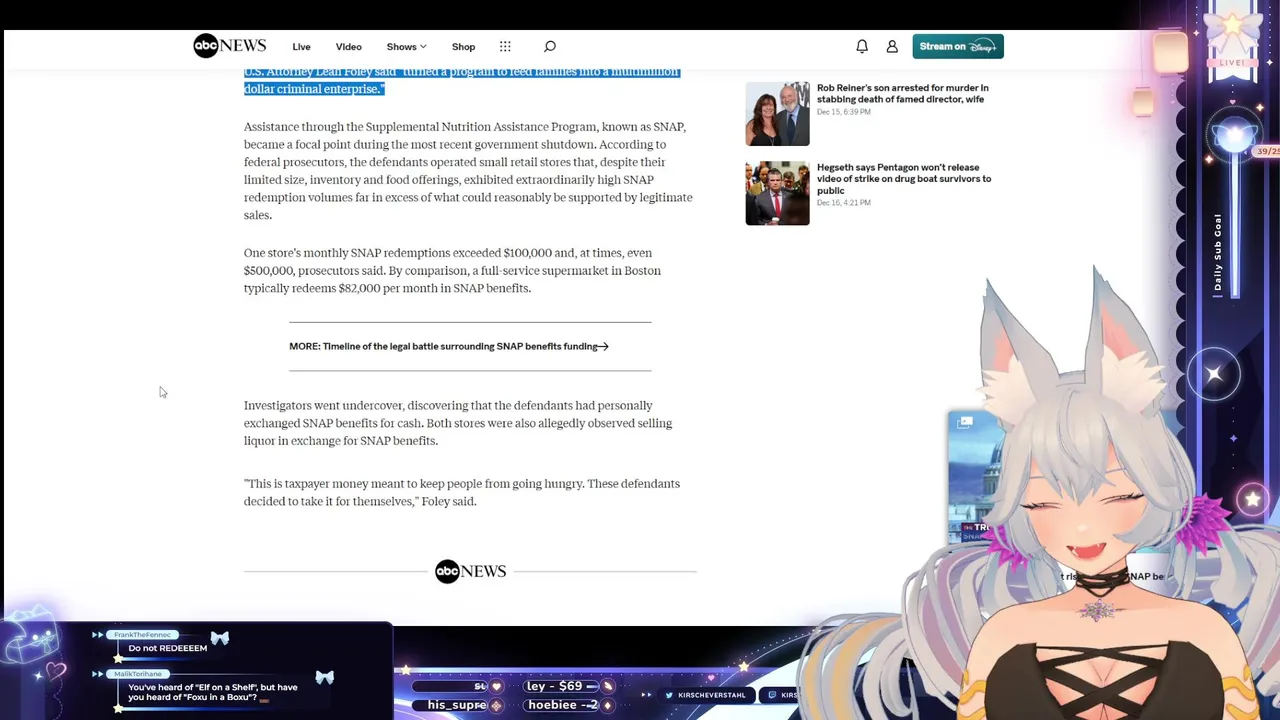Open the Hegseth story thumbnail image

point(777,193)
